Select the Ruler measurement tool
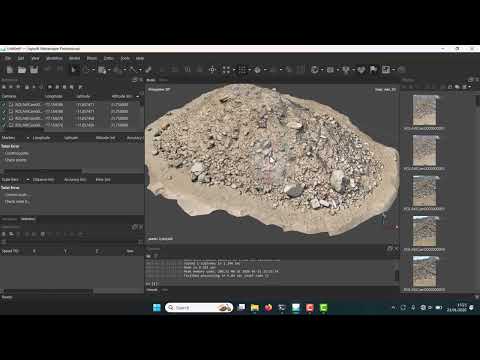This screenshot has height=360, width=480. point(133,69)
